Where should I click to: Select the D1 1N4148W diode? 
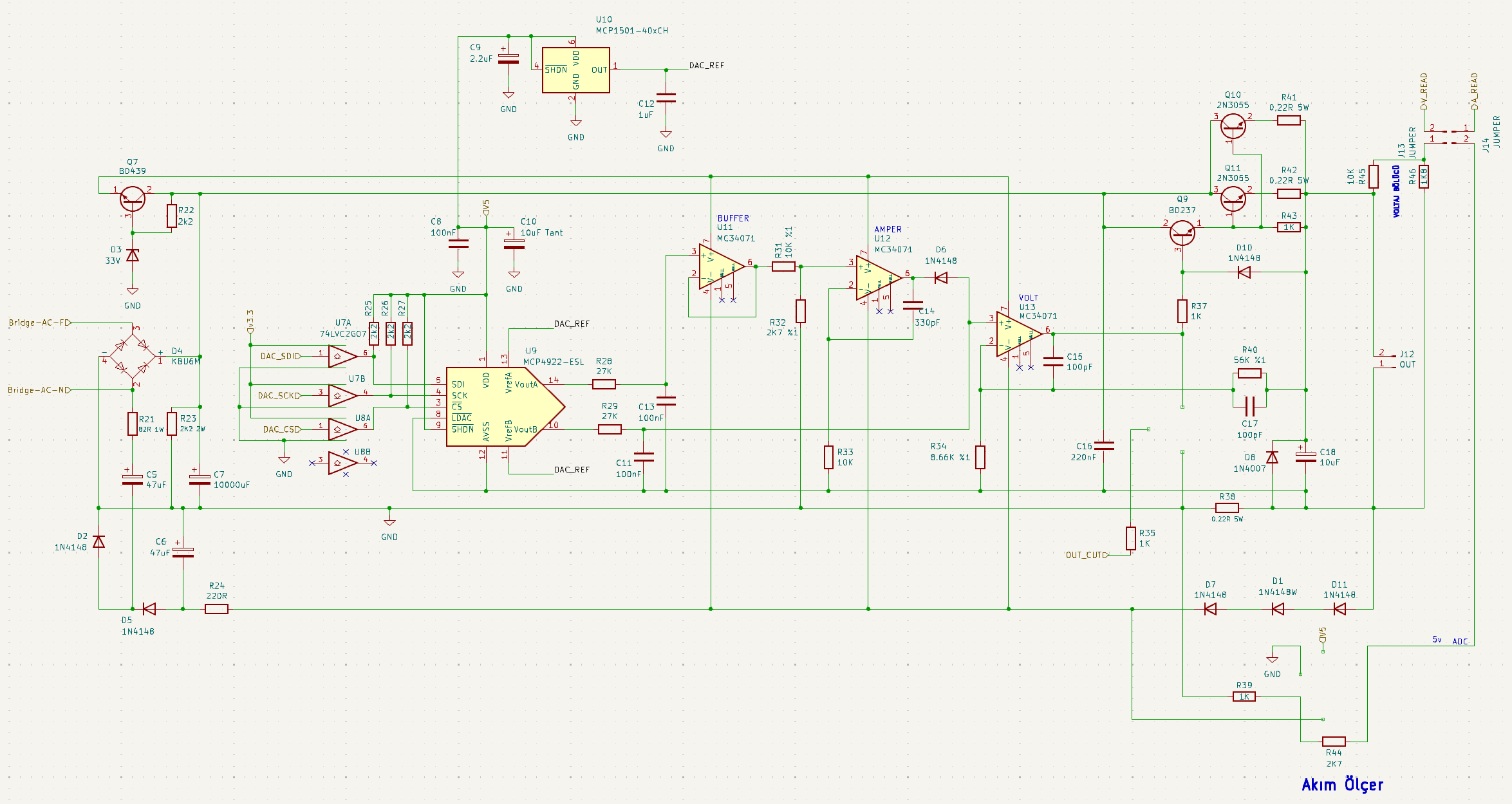point(1278,608)
